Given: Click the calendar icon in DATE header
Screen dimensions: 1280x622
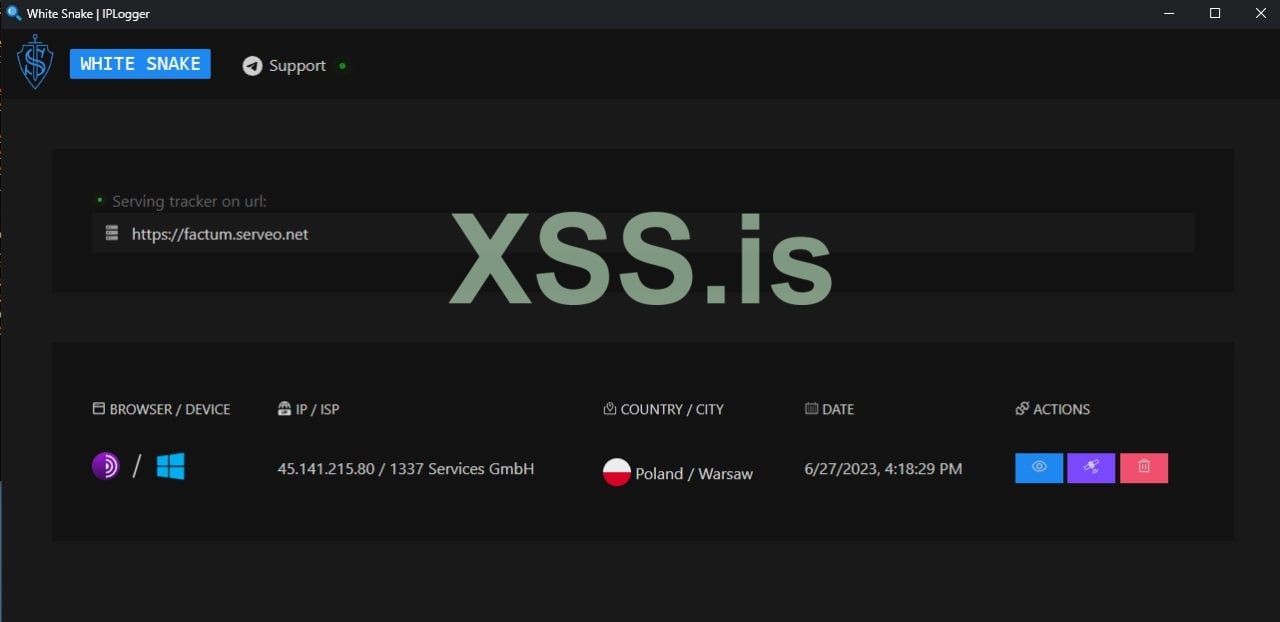Looking at the screenshot, I should click(811, 409).
